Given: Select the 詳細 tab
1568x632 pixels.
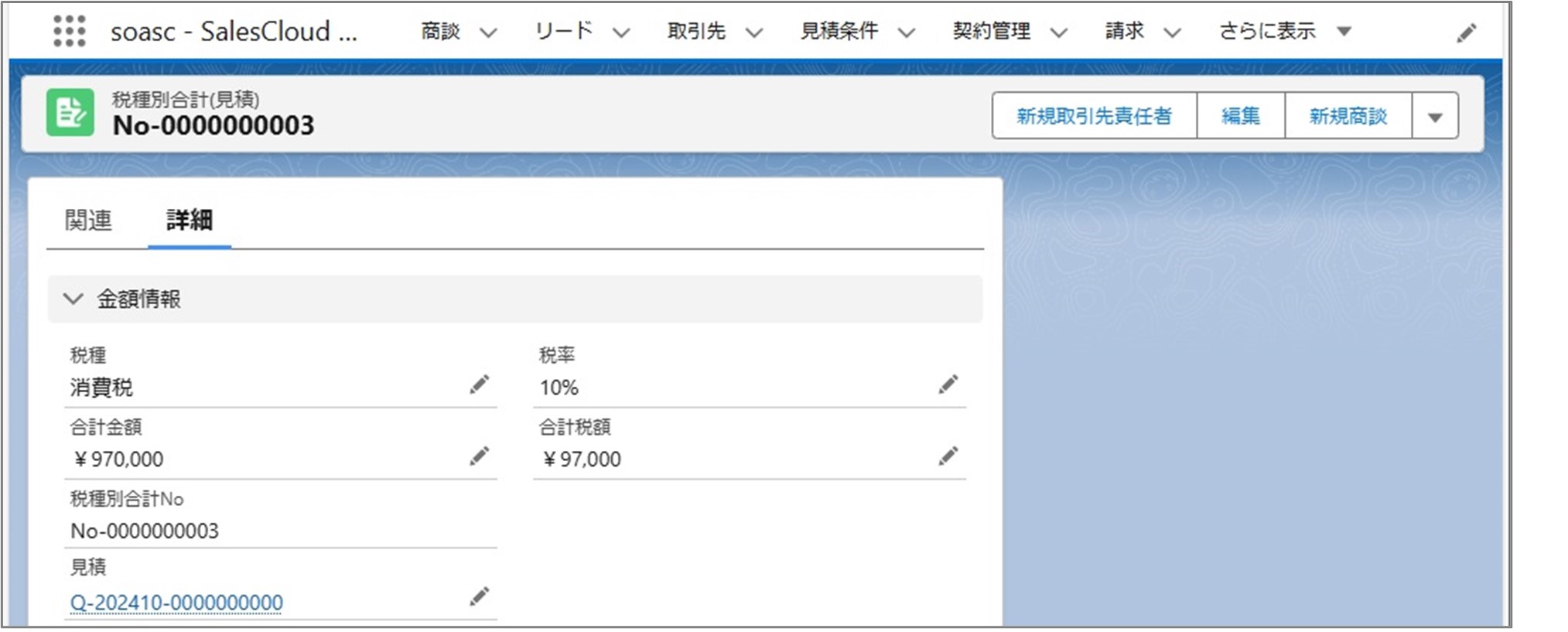Looking at the screenshot, I should (x=190, y=220).
